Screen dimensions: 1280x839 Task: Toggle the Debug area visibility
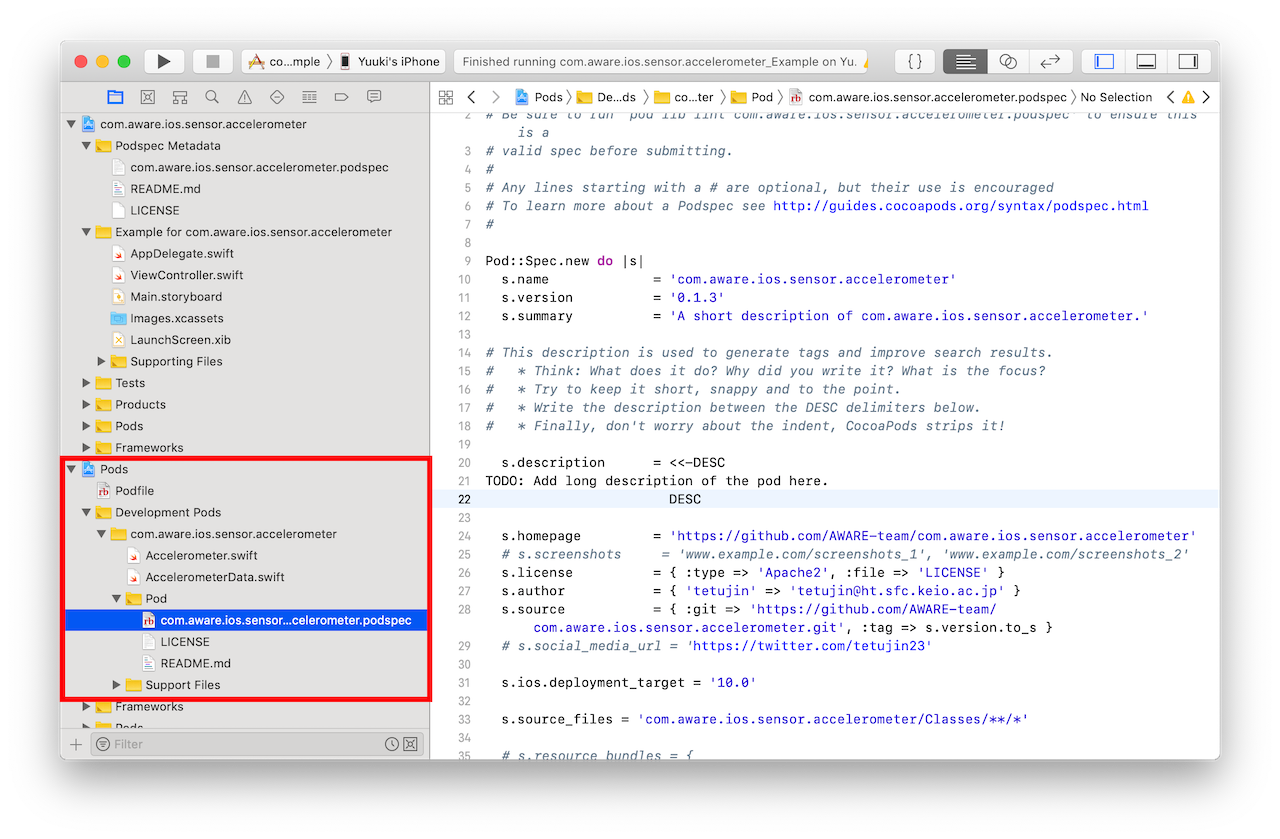pos(1146,62)
